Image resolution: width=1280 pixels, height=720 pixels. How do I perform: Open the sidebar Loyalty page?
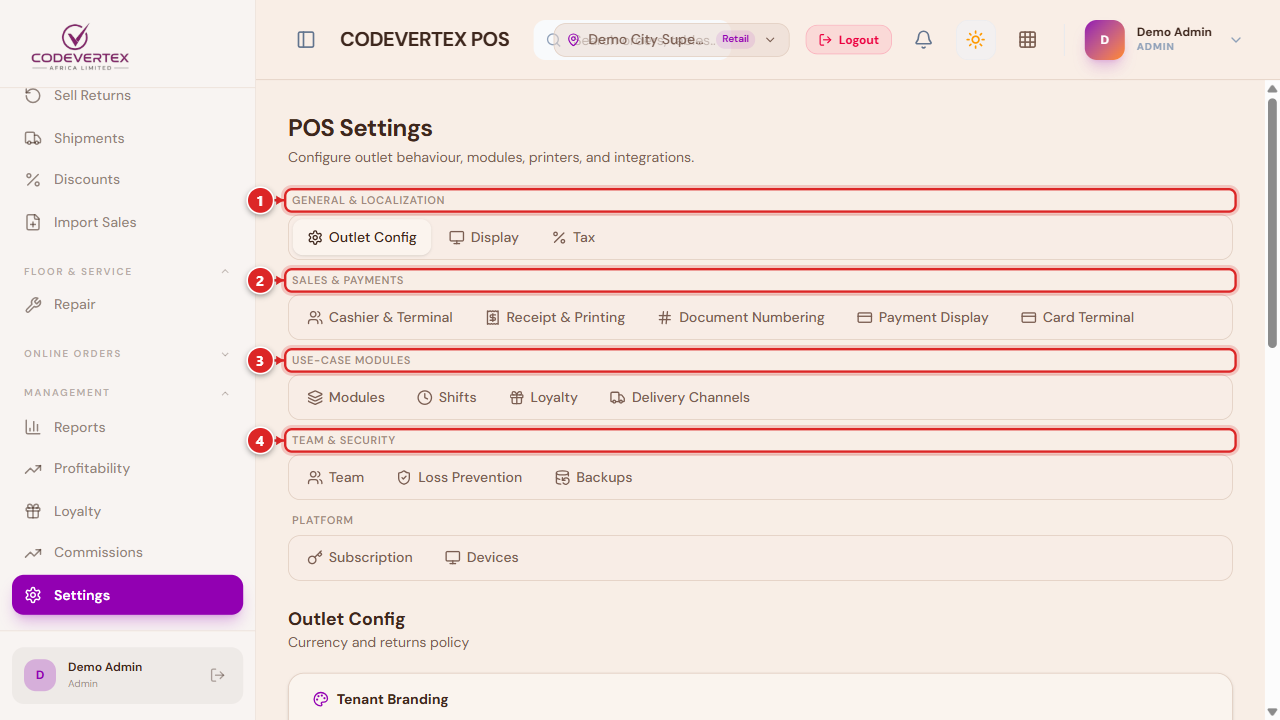(x=127, y=511)
